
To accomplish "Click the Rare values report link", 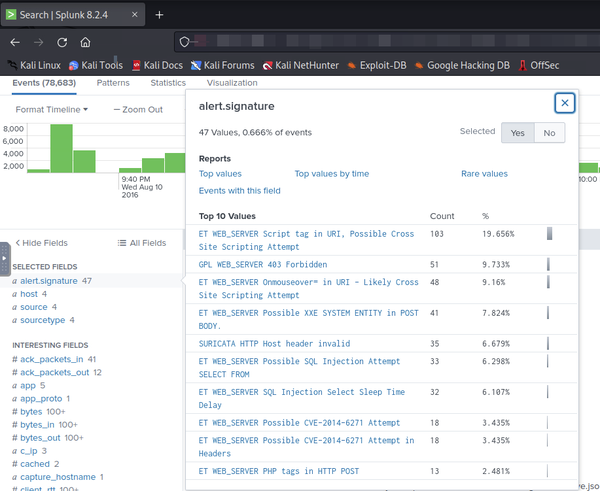I will 484,174.
